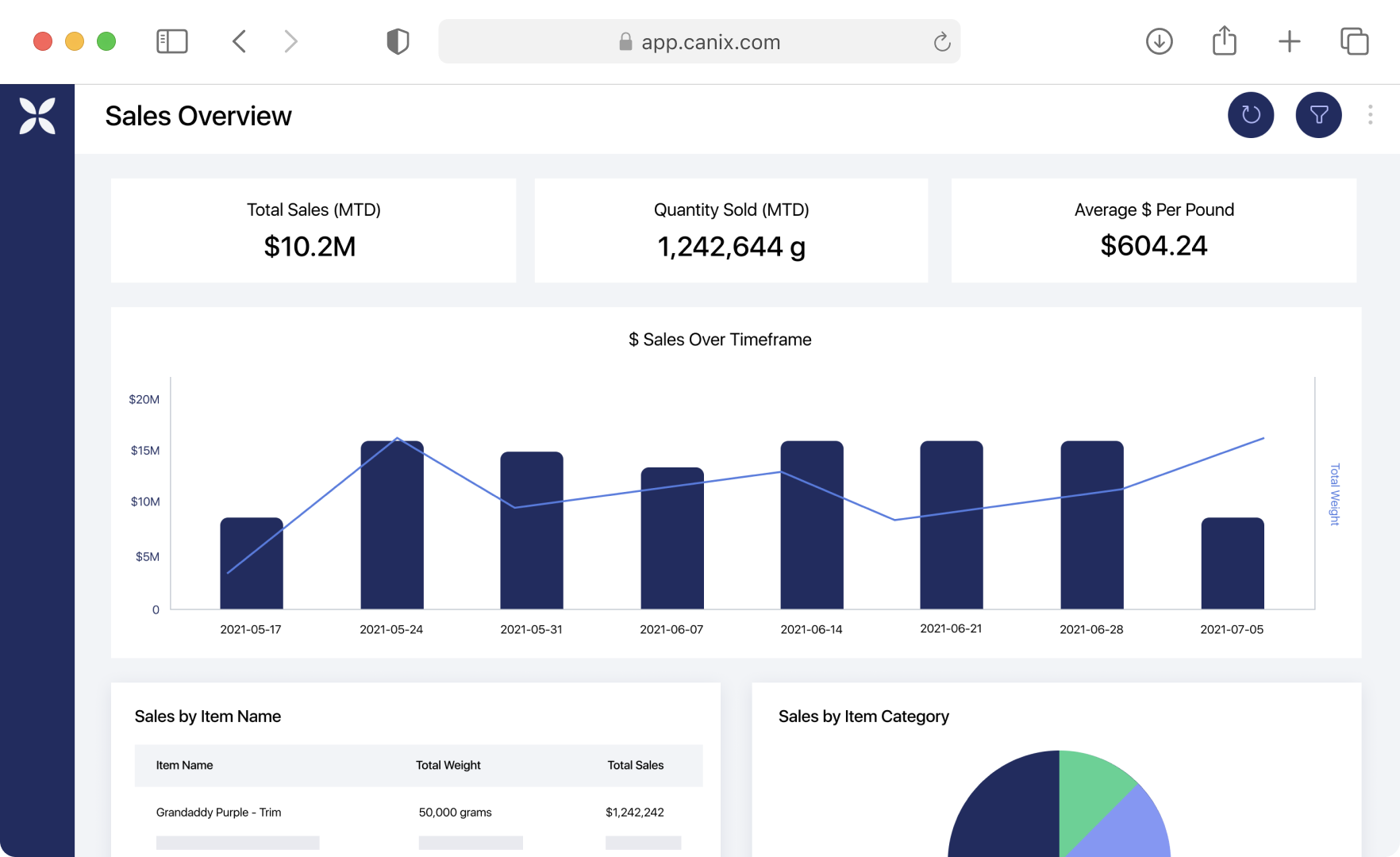Open the share sheet icon
This screenshot has height=857, width=1400.
(x=1225, y=40)
